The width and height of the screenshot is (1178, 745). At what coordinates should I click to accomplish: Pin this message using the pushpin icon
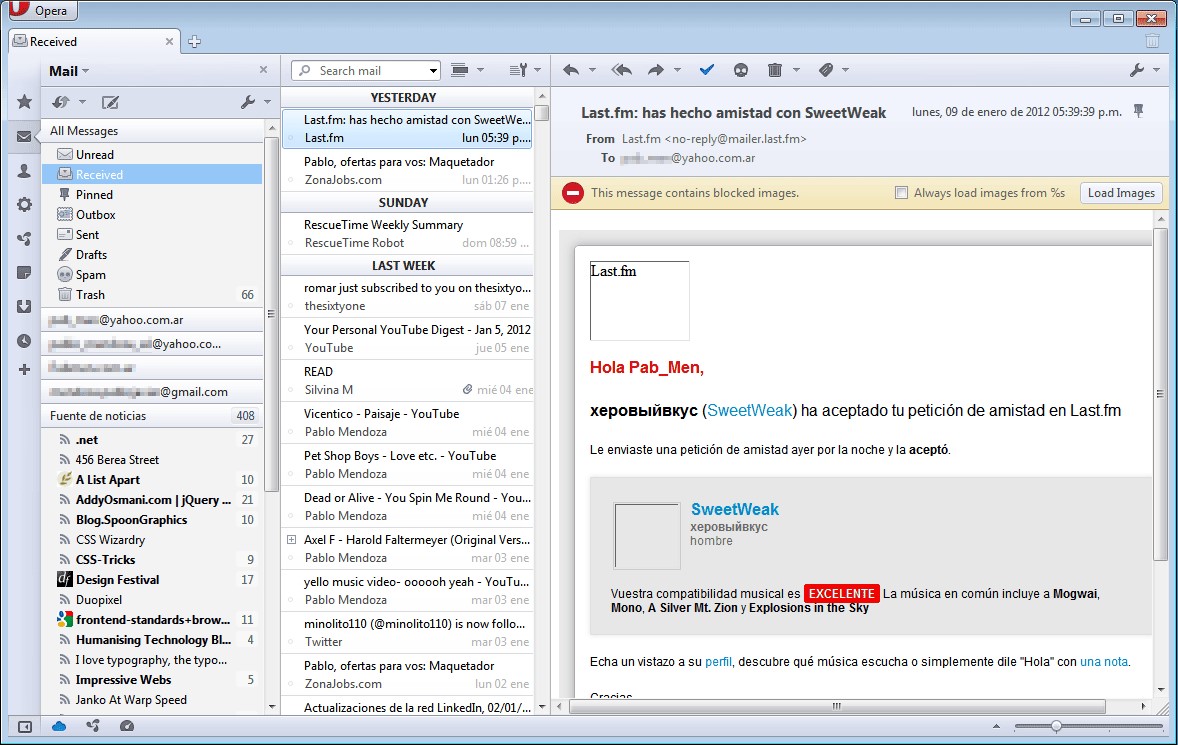(x=1138, y=111)
